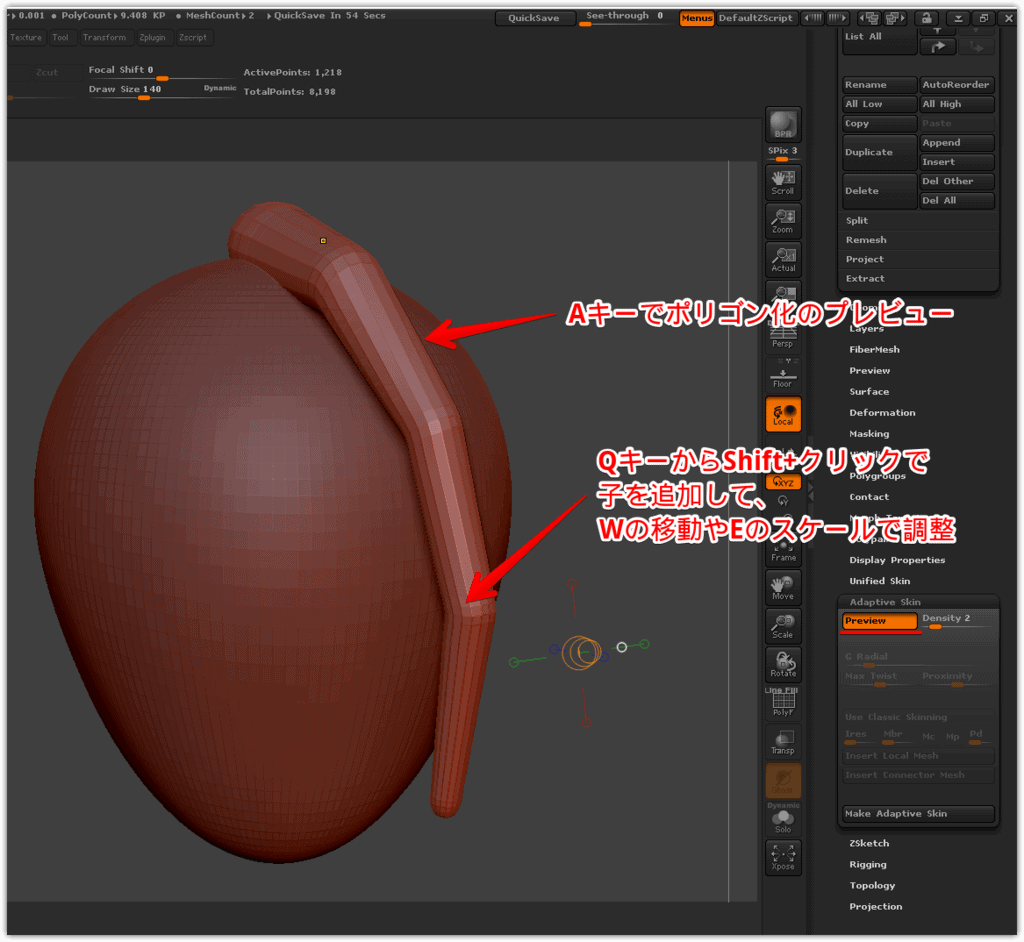Expand the ZSketch section
Screen dimensions: 1024x942
[x=869, y=844]
